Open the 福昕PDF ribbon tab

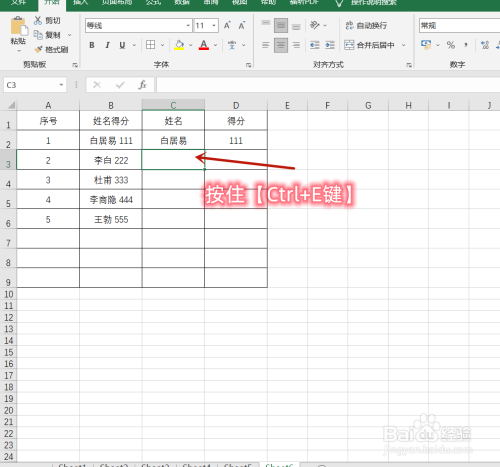[x=304, y=3]
